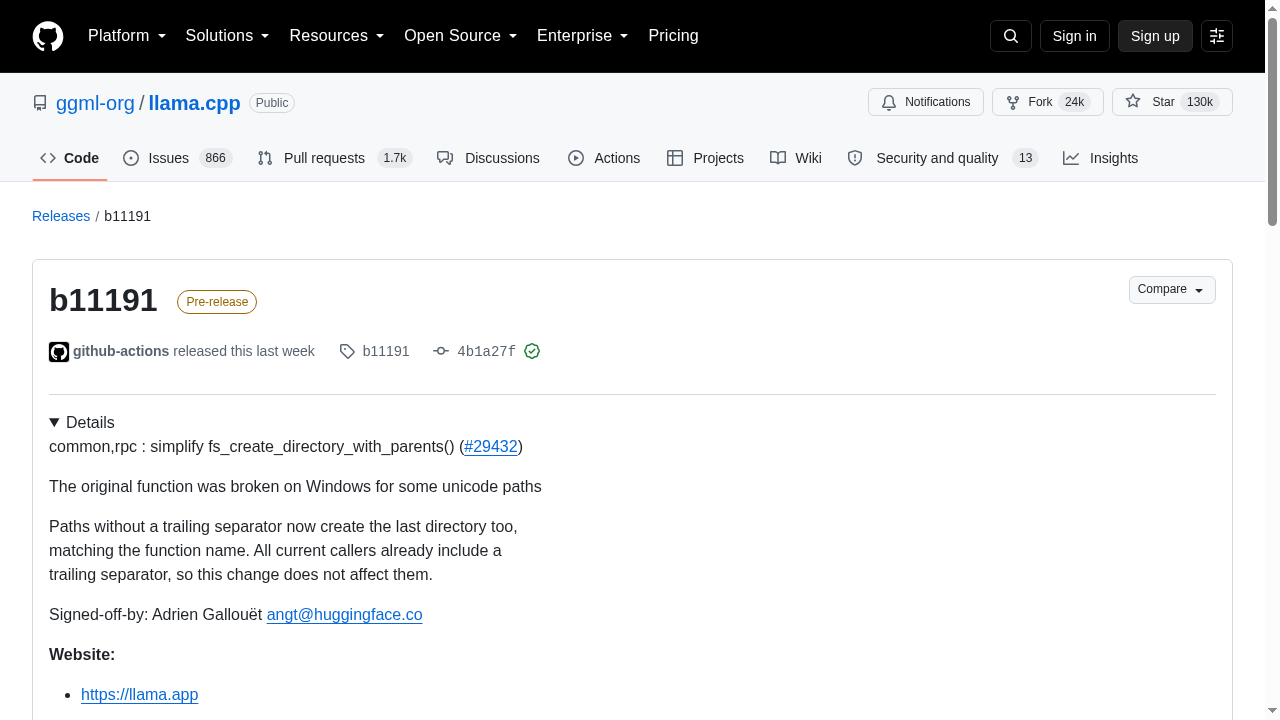Open the Resources dropdown
The image size is (1280, 720).
(x=337, y=36)
